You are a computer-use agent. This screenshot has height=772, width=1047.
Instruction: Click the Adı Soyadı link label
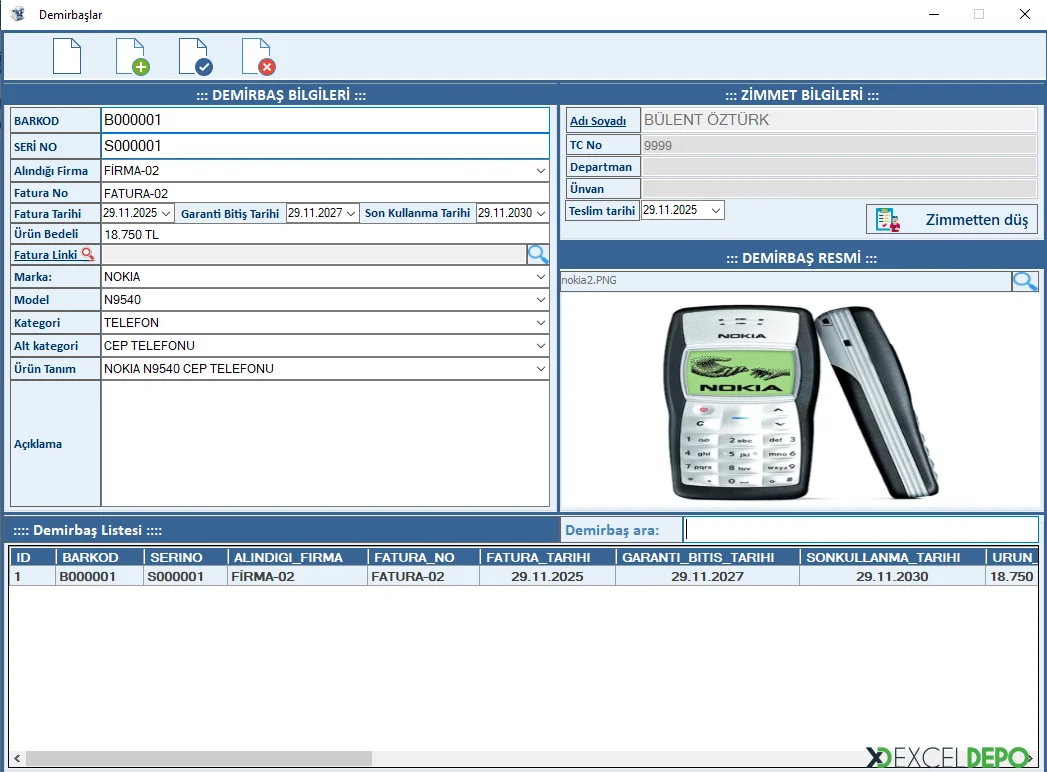click(598, 121)
